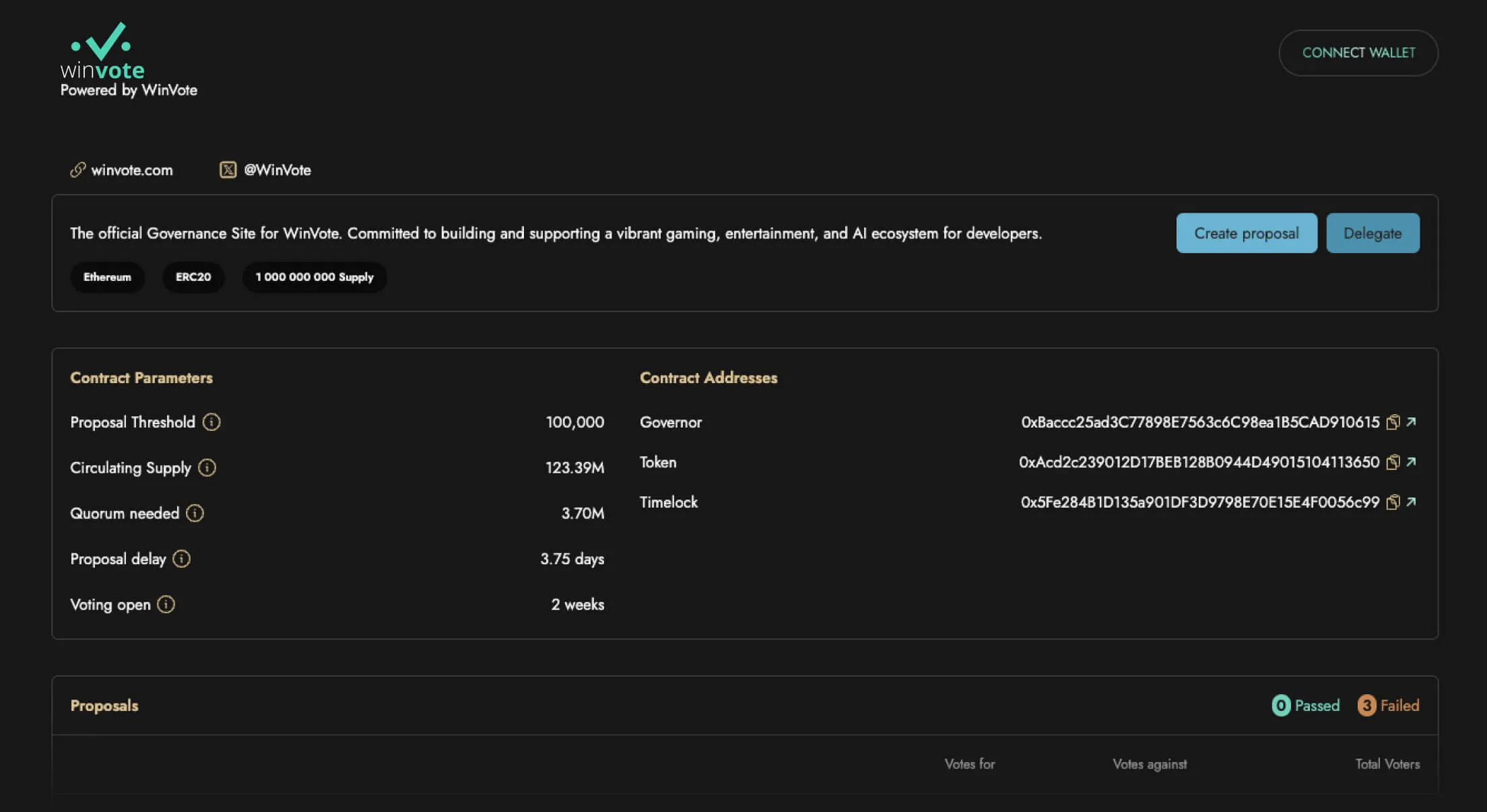
Task: Click the Powered by WinVote text
Action: pyautogui.click(x=129, y=90)
